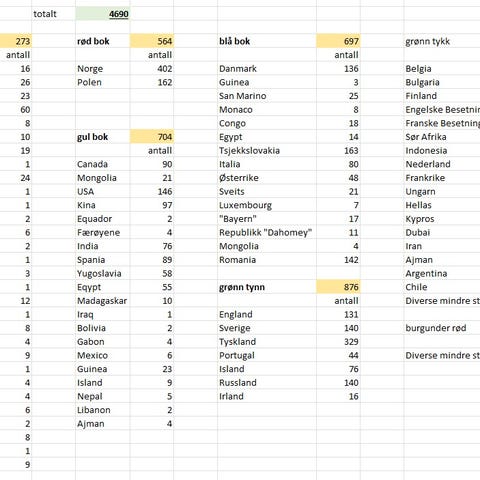Image resolution: width=480 pixels, height=480 pixels.
Task: Select the Polen count 162
Action: coord(152,82)
